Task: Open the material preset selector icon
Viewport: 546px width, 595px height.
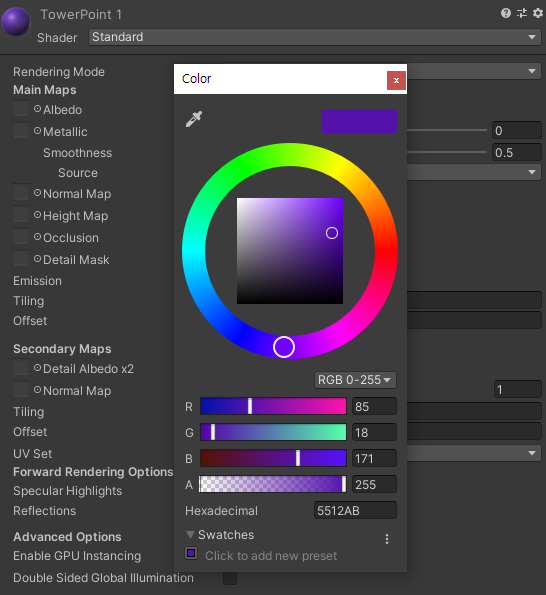Action: pyautogui.click(x=522, y=13)
